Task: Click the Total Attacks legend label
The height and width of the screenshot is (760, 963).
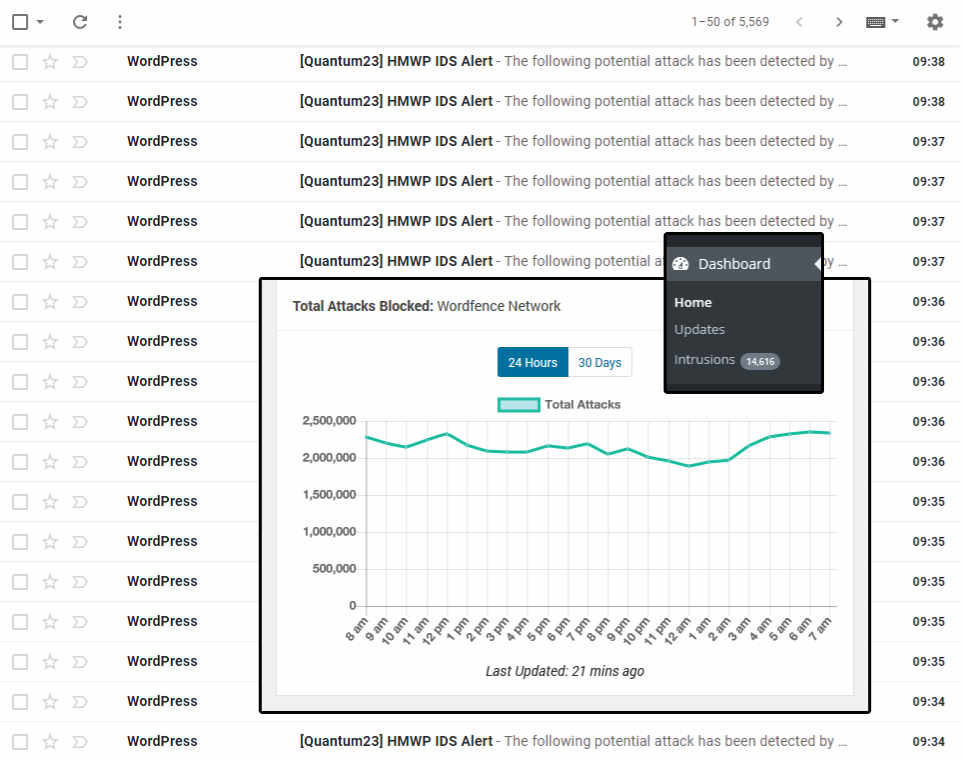Action: click(x=582, y=405)
